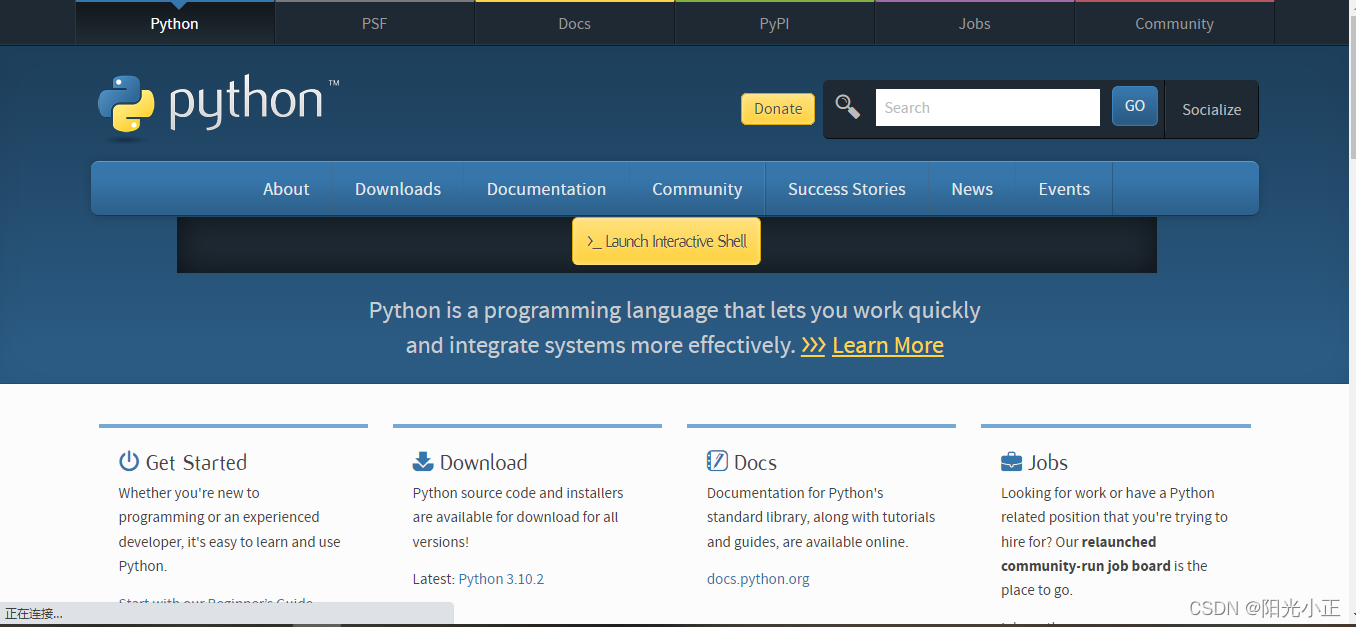Open the Events menu
1356x627 pixels.
click(x=1064, y=189)
